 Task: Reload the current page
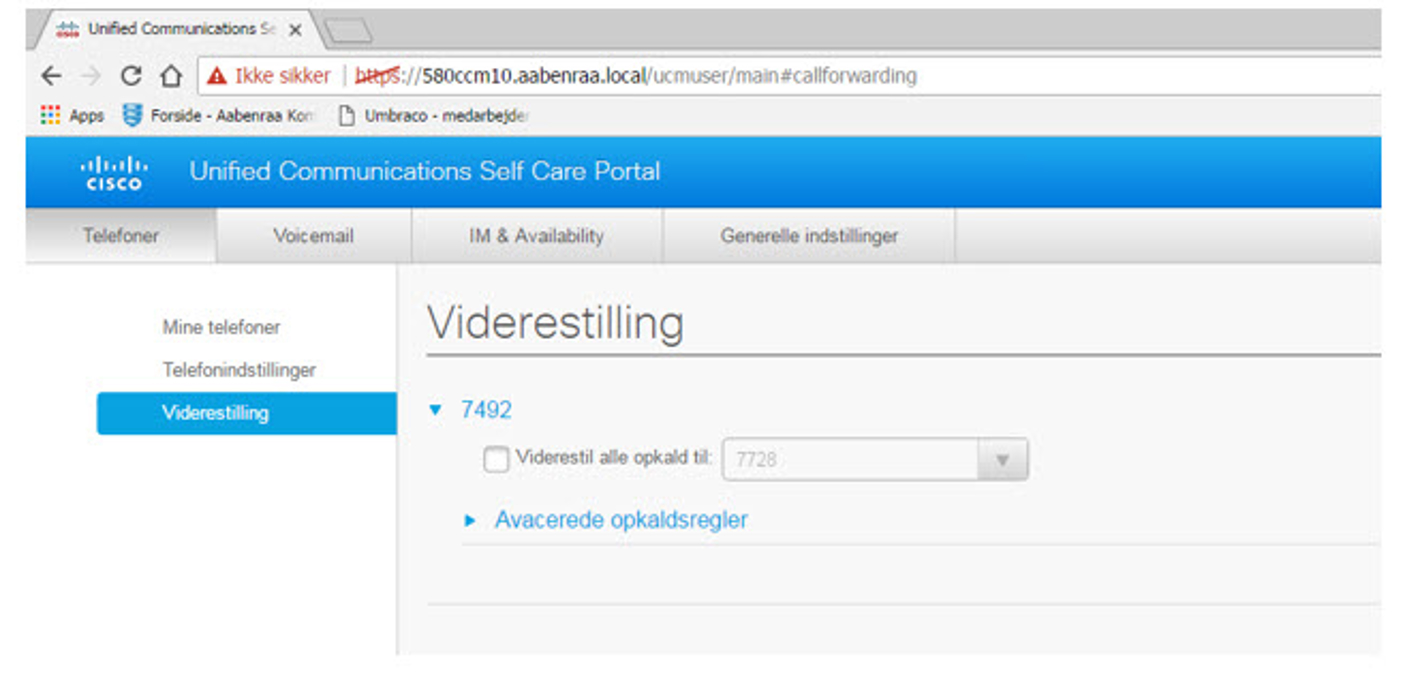click(x=131, y=76)
